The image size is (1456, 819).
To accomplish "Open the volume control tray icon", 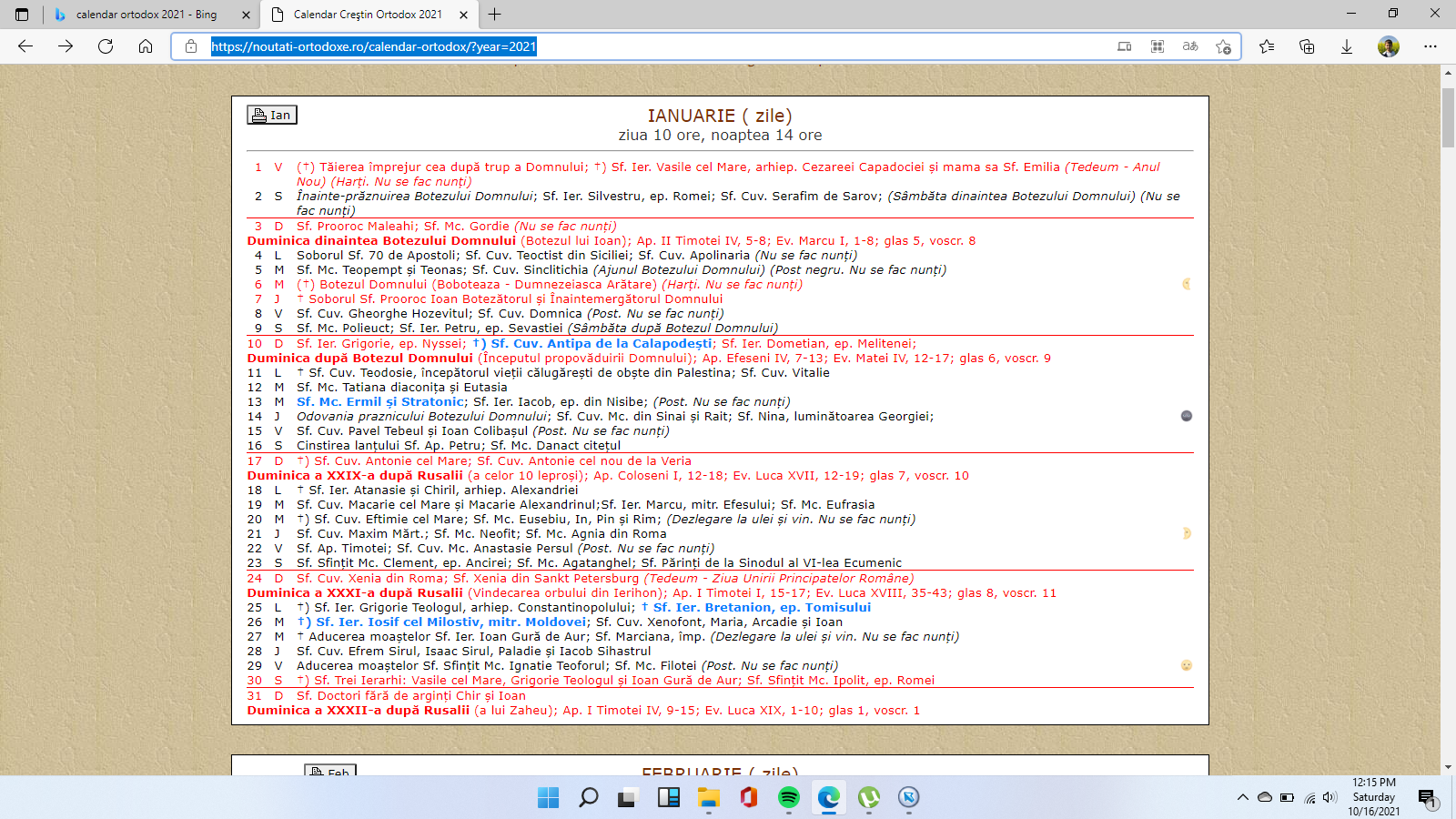I will click(1330, 797).
